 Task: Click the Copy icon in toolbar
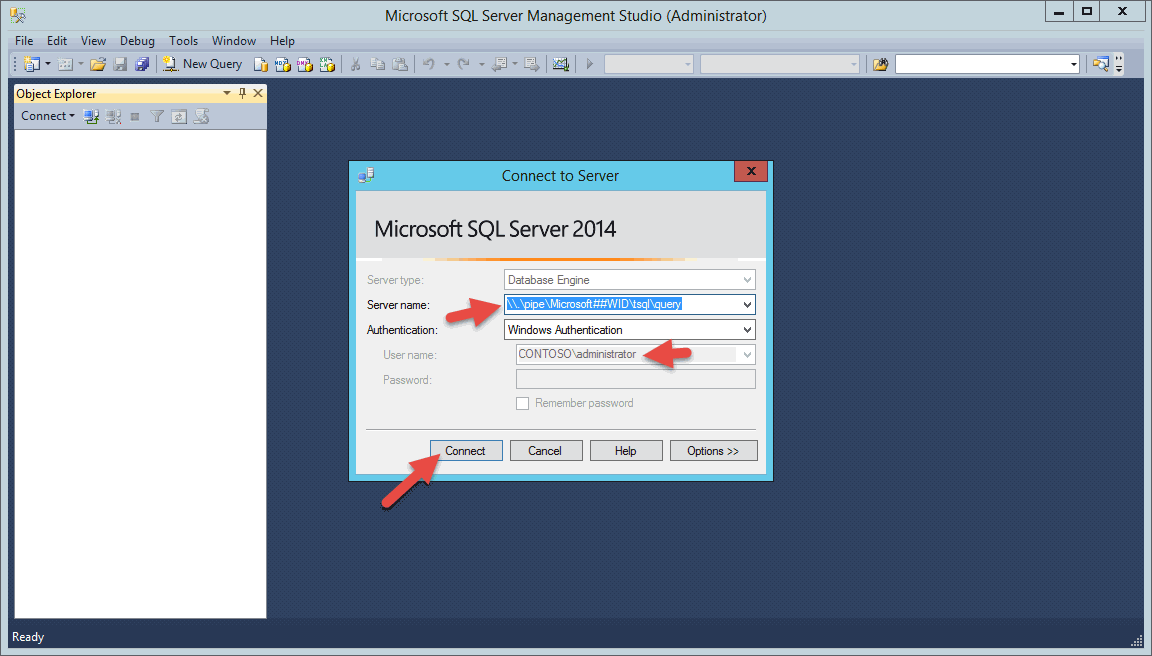(377, 65)
